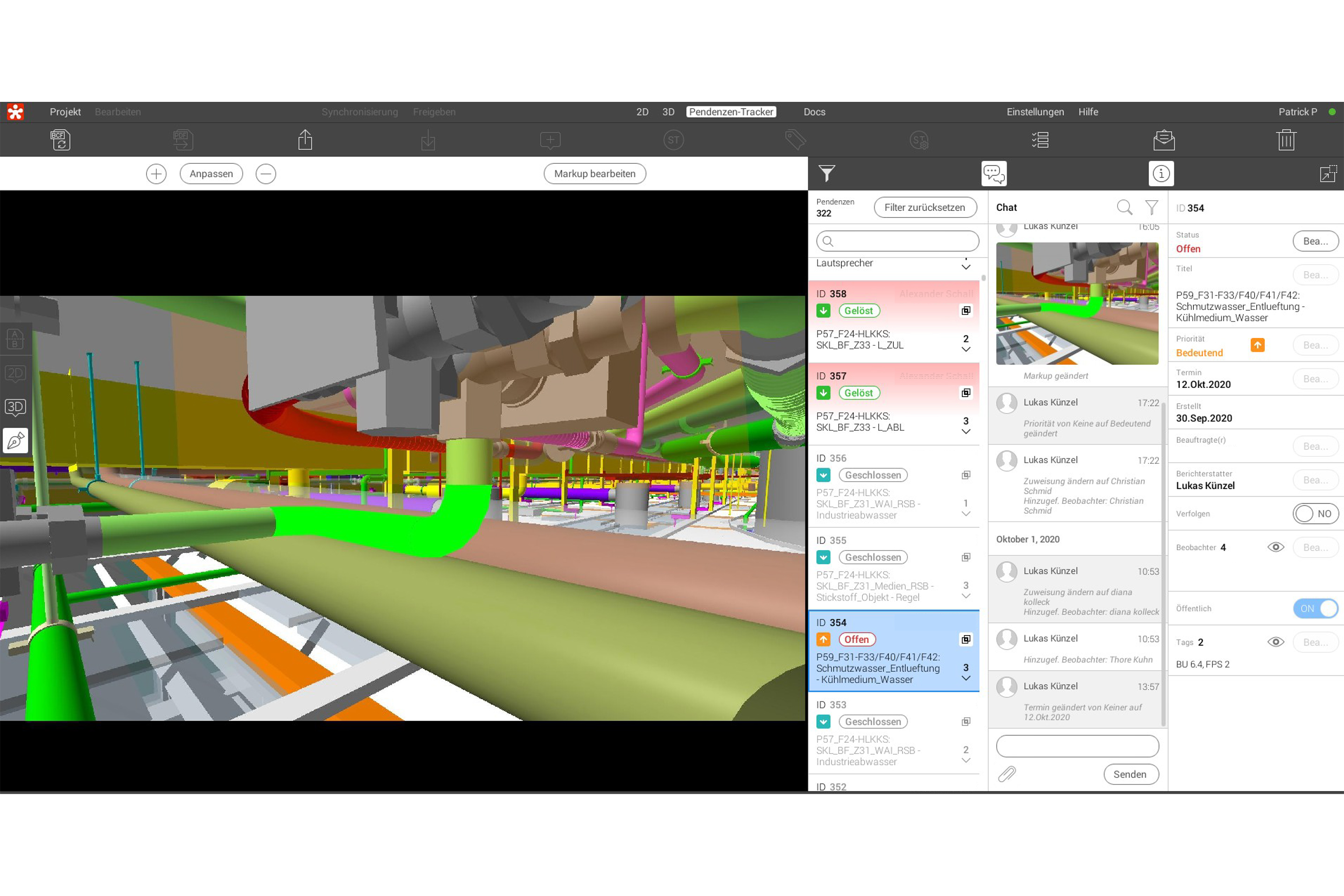Expand the Lautsprecher dropdown arrow
The image size is (1344, 896).
tap(966, 267)
